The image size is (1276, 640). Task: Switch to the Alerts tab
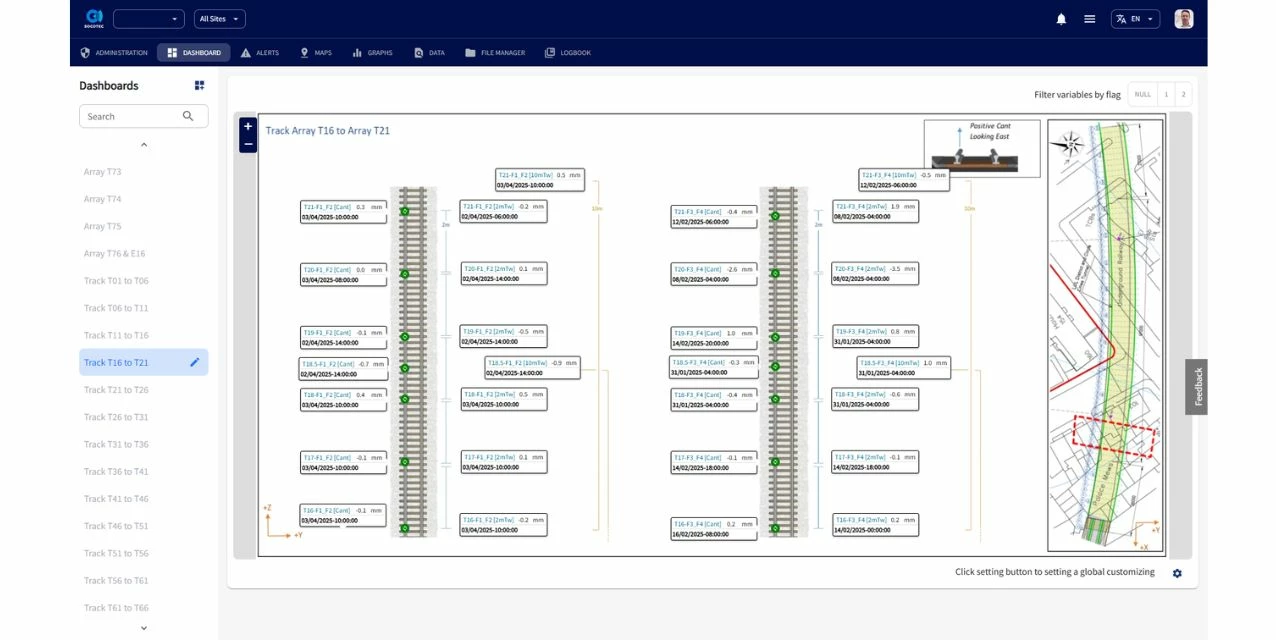click(260, 53)
